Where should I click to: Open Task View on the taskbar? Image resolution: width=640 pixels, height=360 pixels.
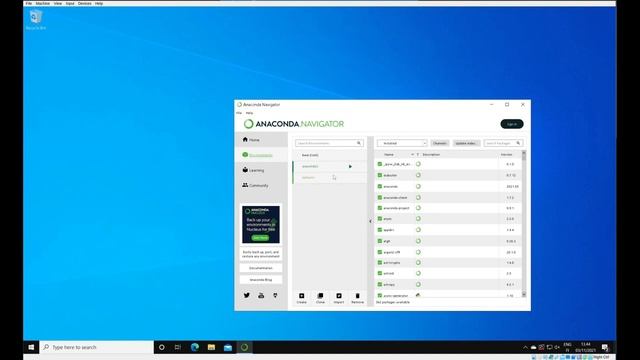[178, 347]
